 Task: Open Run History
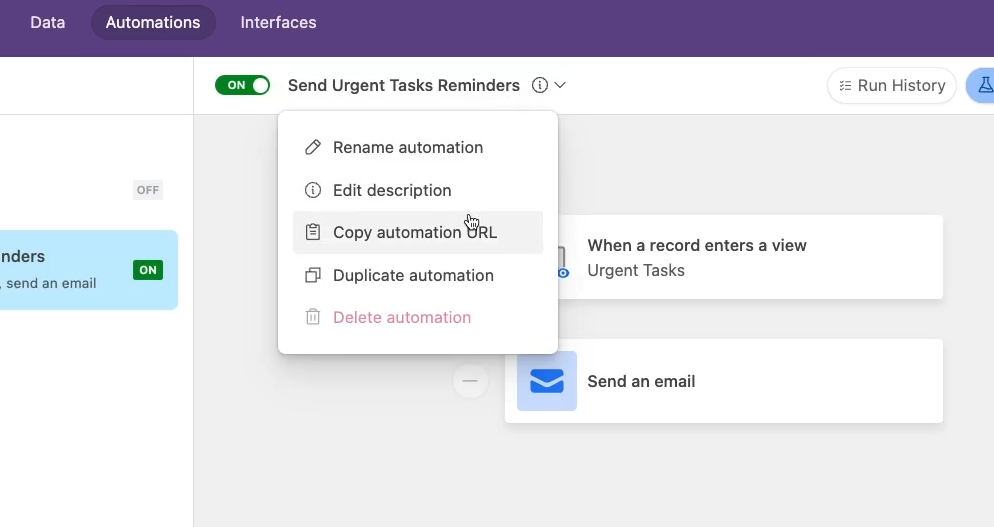pyautogui.click(x=891, y=86)
